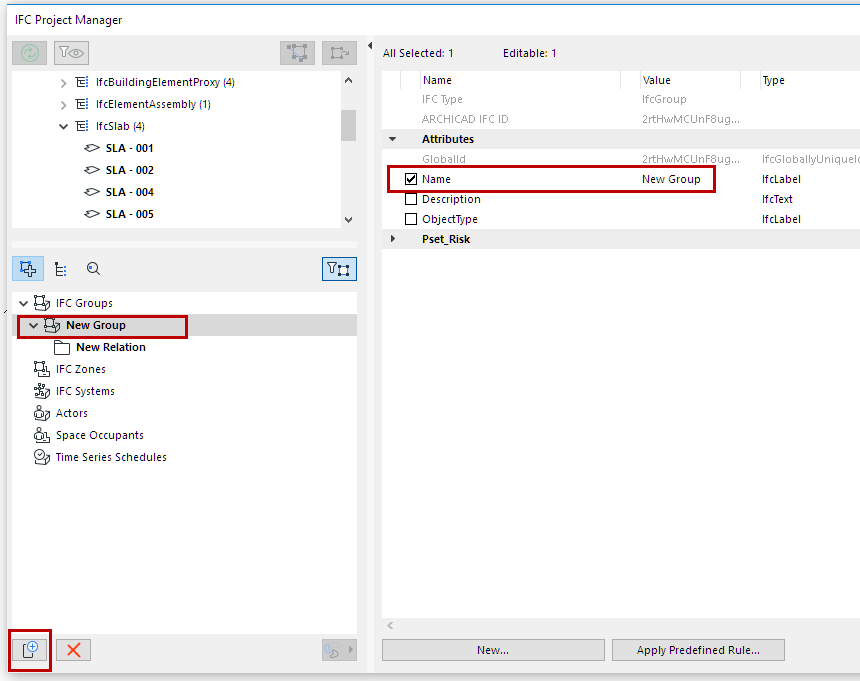Select Time Series Schedules in tree
This screenshot has width=860, height=681.
pos(111,457)
